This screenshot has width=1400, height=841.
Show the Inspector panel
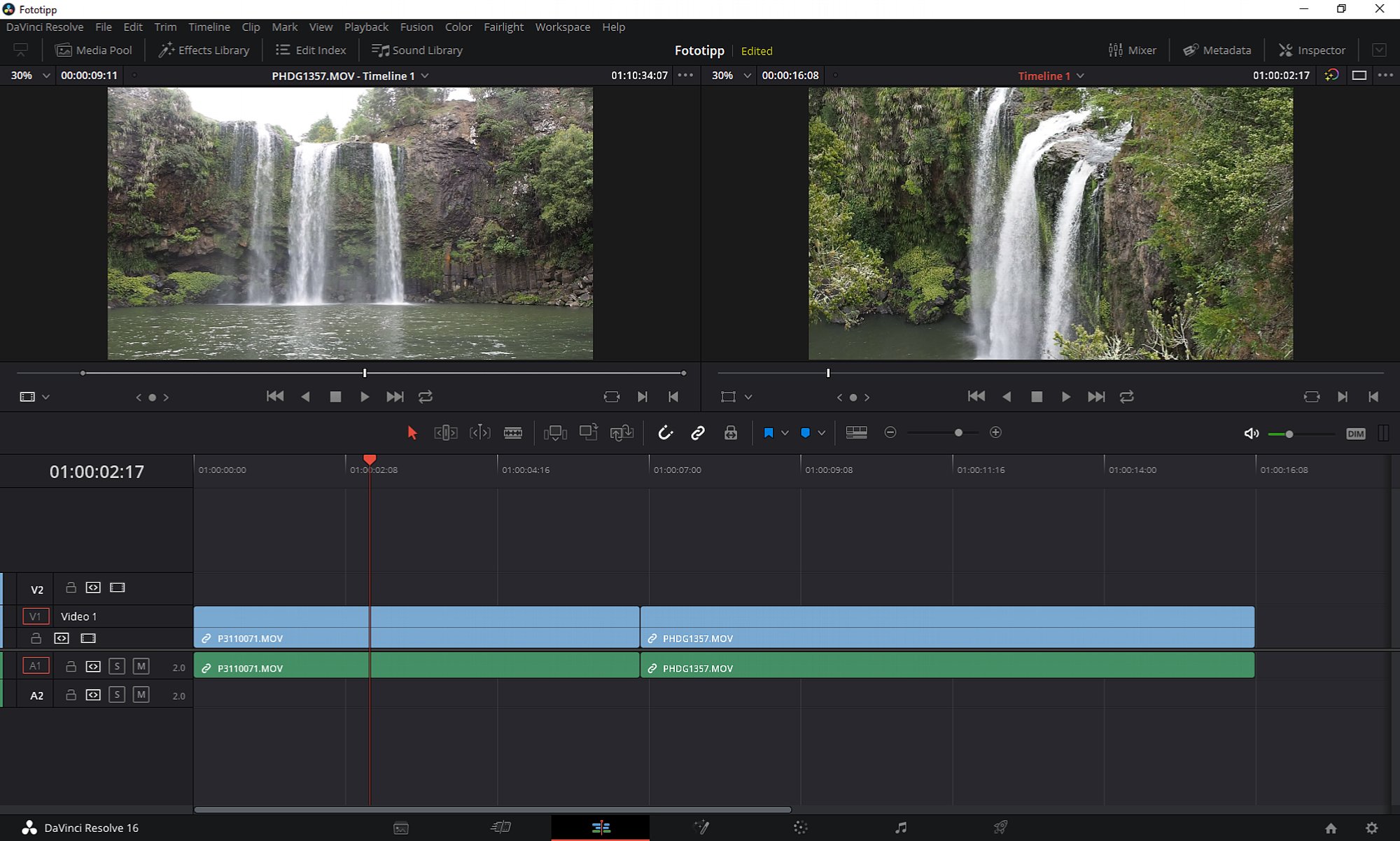[1312, 50]
